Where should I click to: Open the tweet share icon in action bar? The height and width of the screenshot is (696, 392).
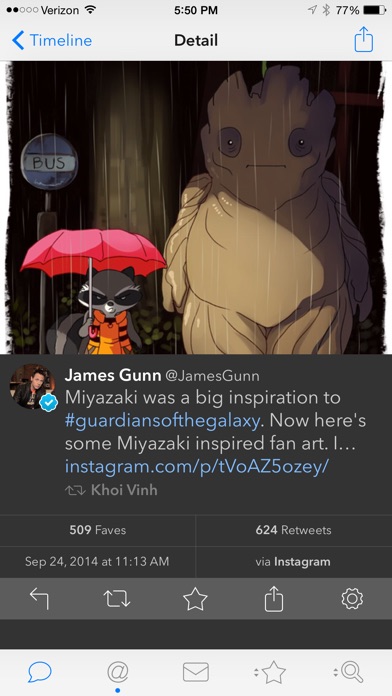click(x=273, y=599)
